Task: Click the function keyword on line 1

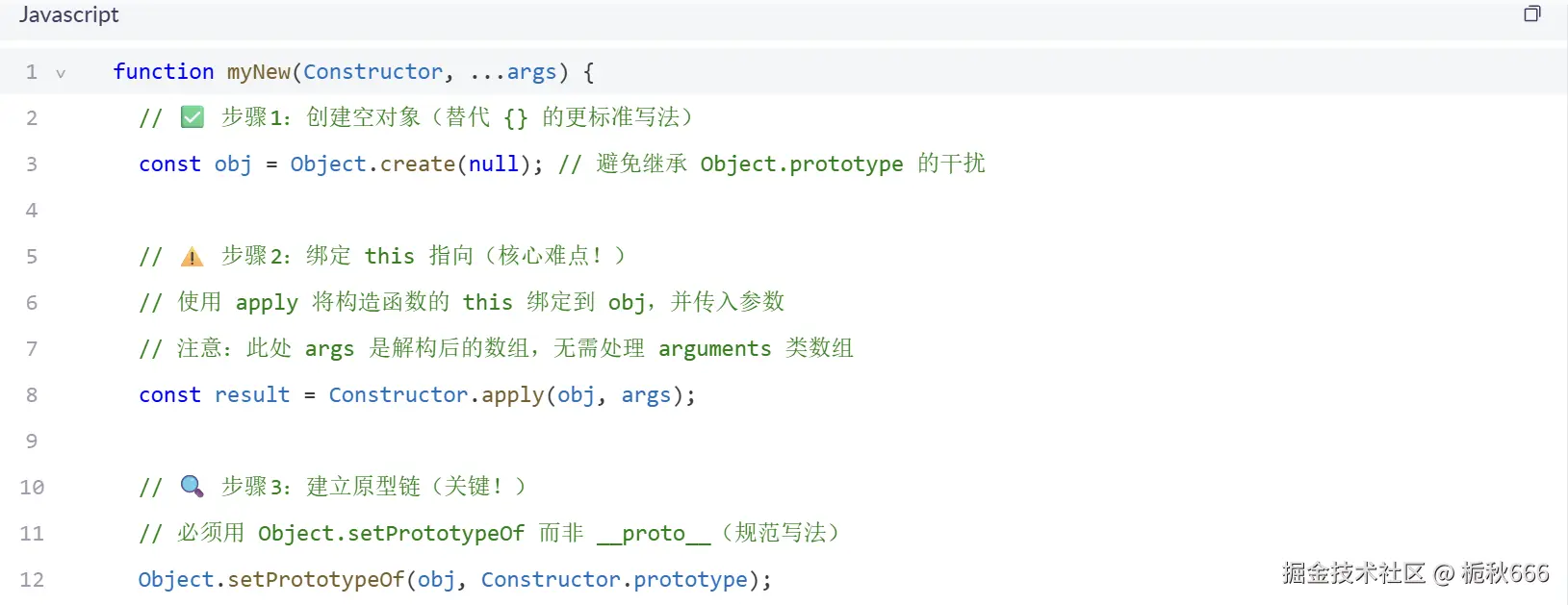Action: [164, 72]
